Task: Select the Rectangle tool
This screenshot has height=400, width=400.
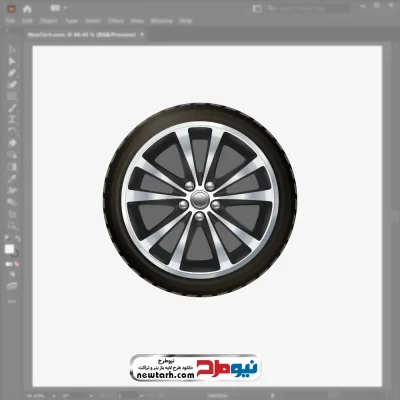Action: [x=12, y=96]
